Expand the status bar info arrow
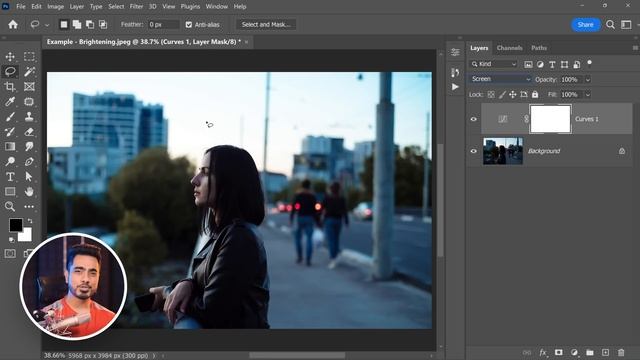The height and width of the screenshot is (360, 640). click(x=154, y=356)
